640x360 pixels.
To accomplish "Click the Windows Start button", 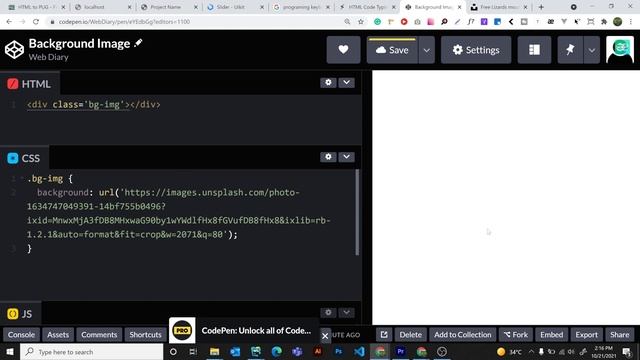I will pyautogui.click(x=10, y=351).
